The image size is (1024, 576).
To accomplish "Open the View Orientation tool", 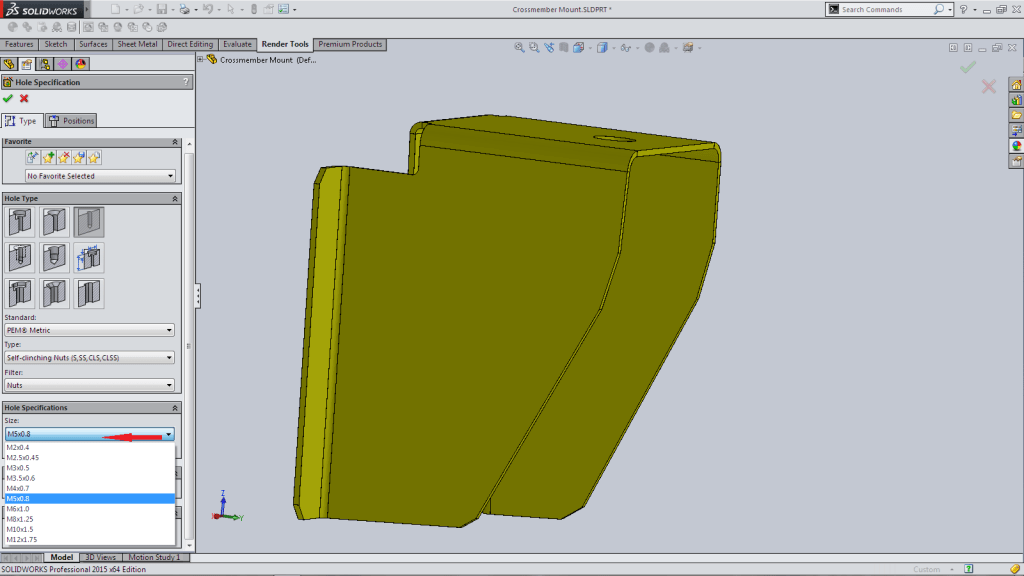I will point(603,46).
